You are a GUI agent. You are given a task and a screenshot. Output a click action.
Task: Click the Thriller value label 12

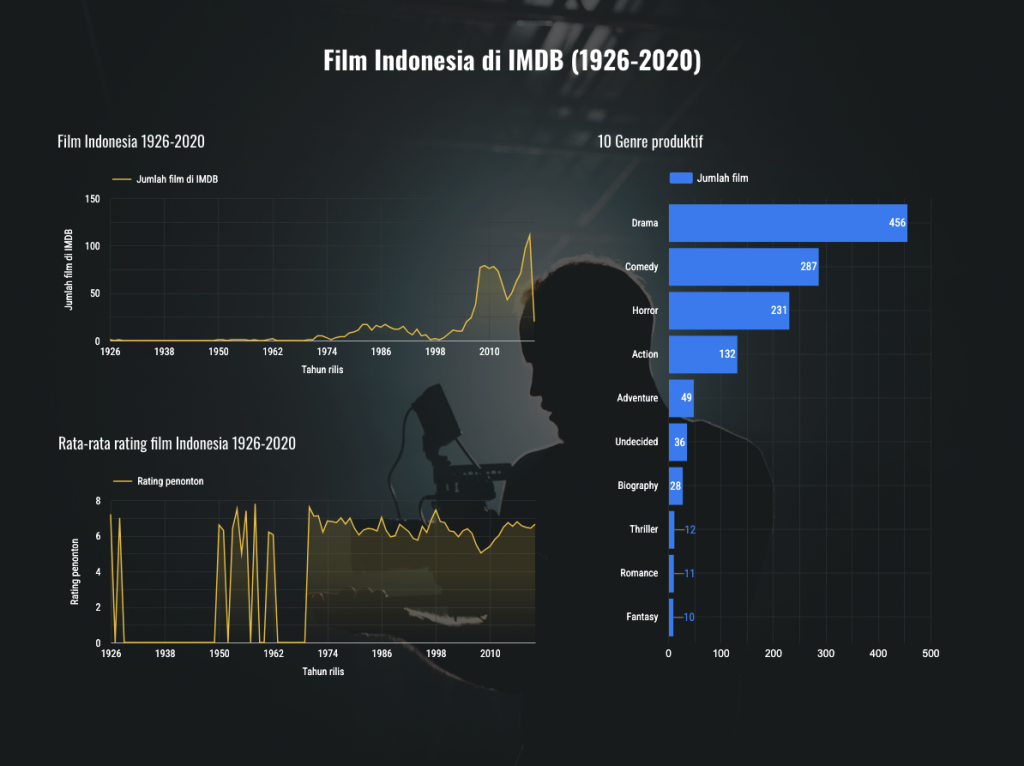pos(690,530)
